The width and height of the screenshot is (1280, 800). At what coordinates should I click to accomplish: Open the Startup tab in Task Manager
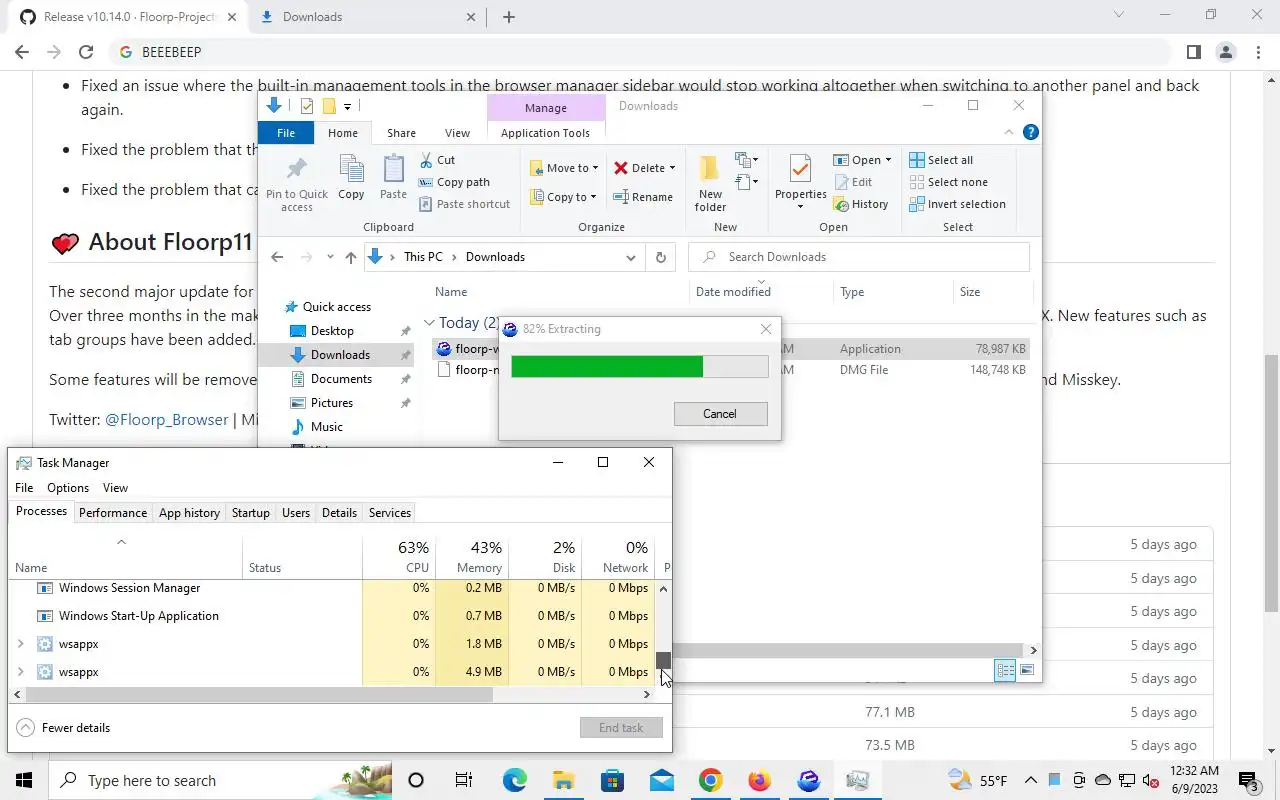[251, 512]
